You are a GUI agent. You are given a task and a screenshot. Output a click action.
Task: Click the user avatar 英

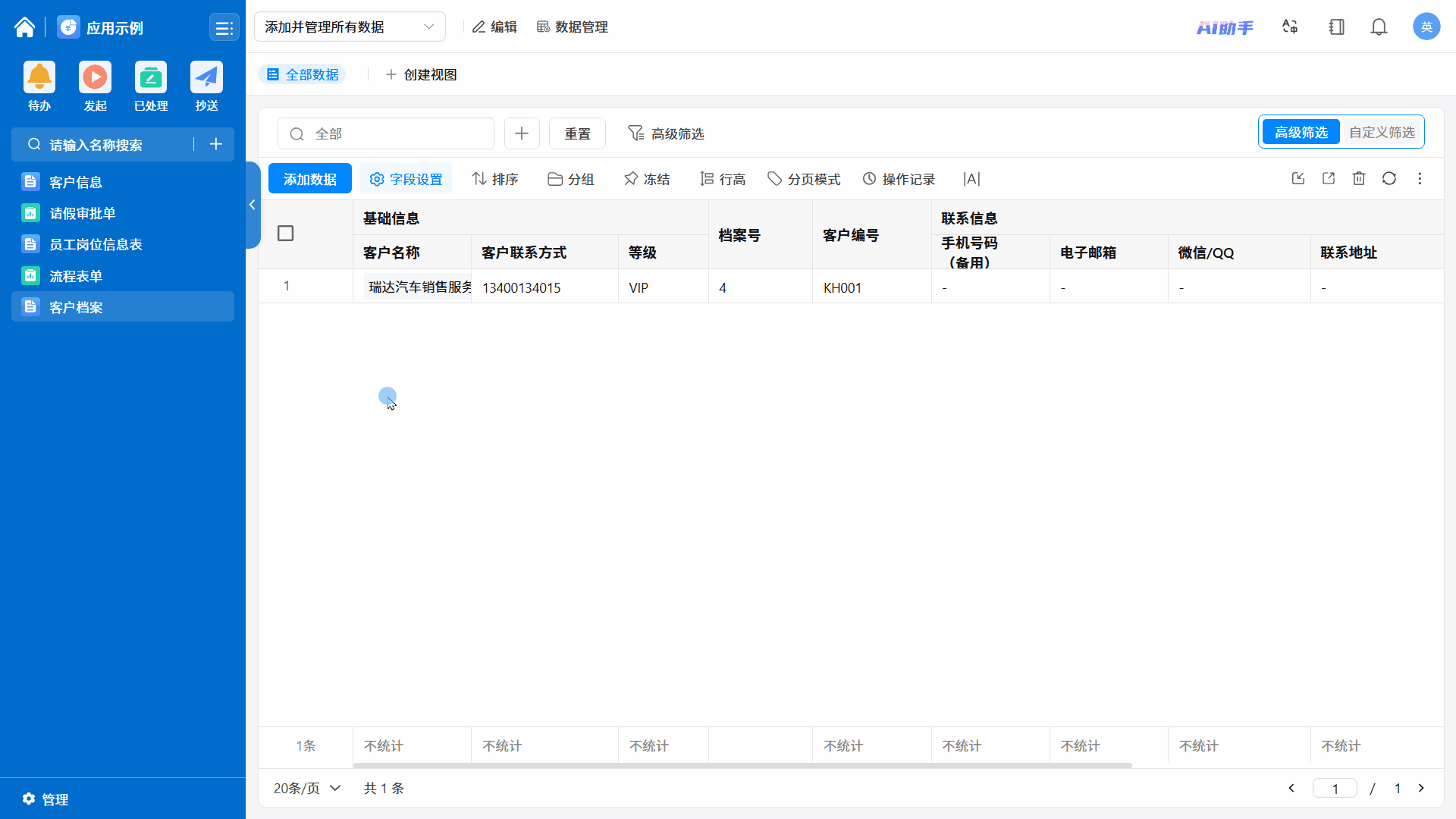point(1426,27)
